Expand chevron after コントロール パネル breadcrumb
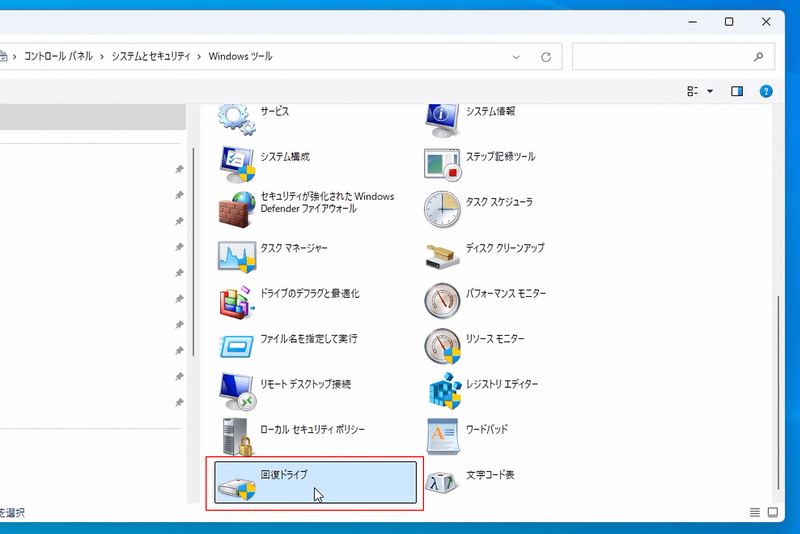This screenshot has width=800, height=534. (x=102, y=57)
